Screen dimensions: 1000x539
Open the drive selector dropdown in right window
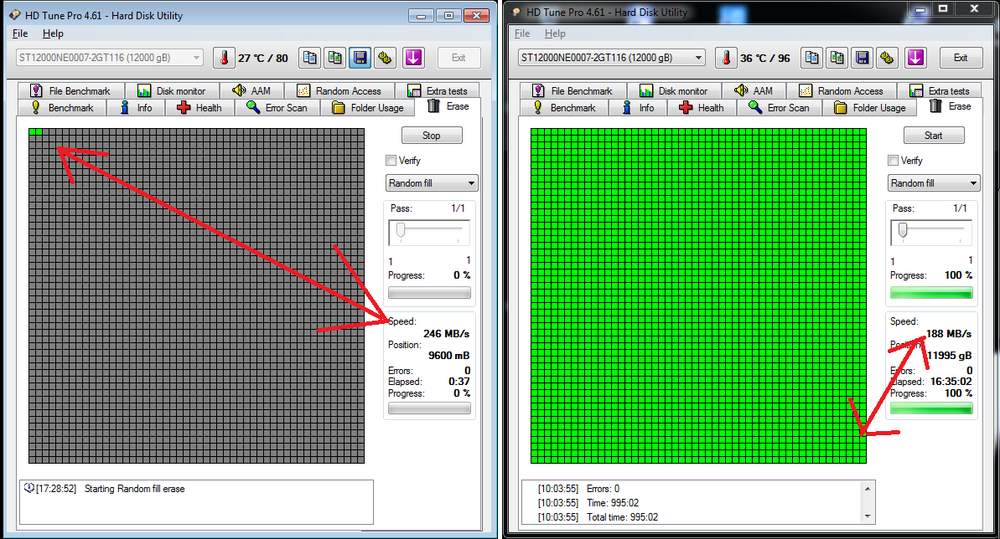point(612,57)
